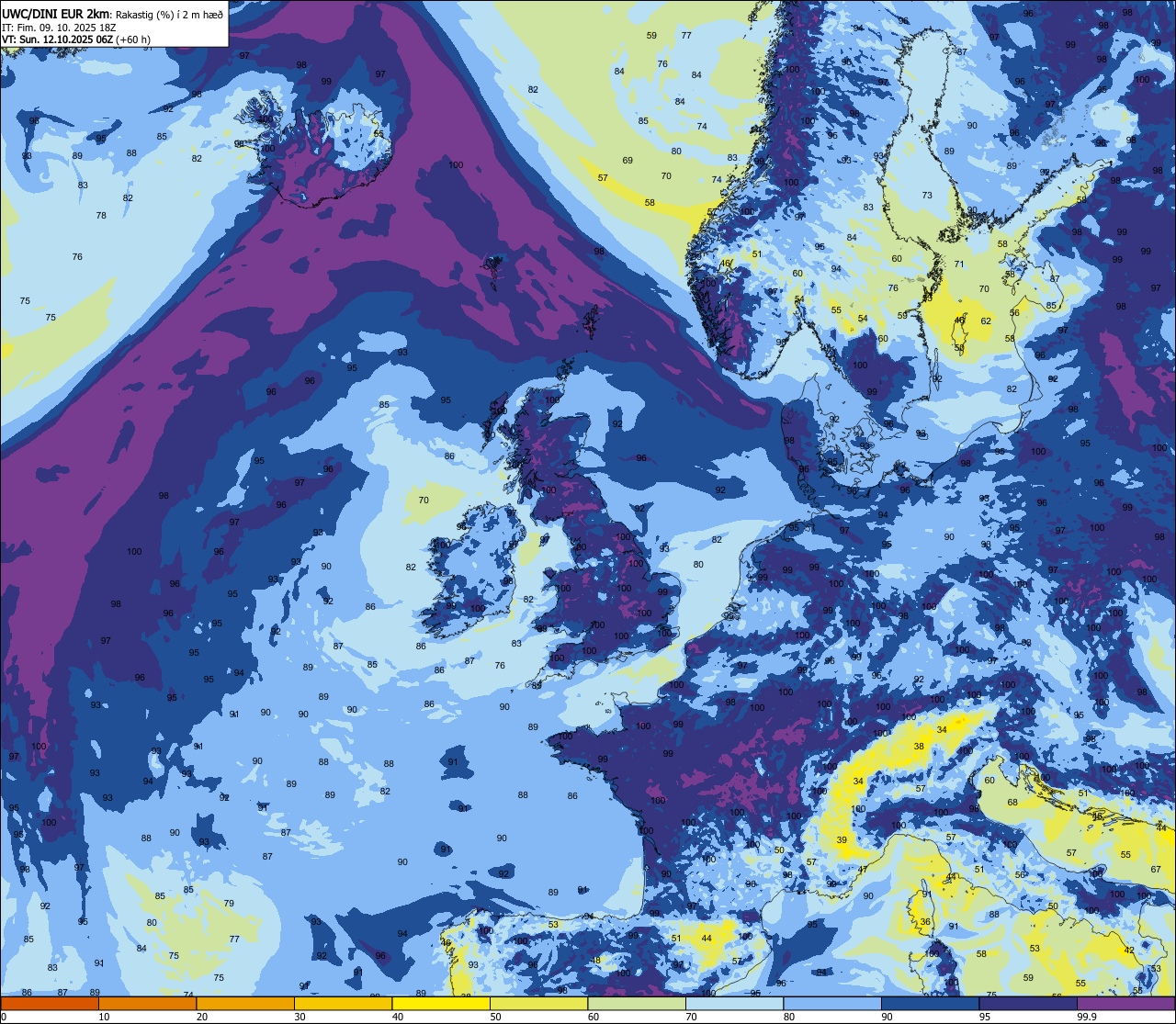This screenshot has height=1024, width=1176.
Task: Click the legend tick label '40'
Action: tap(398, 1017)
